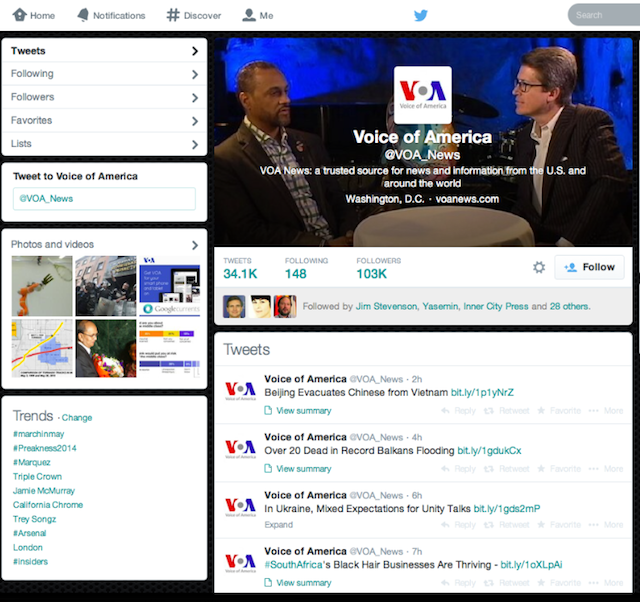Click the 28 others followers link
The image size is (640, 602).
click(x=570, y=306)
